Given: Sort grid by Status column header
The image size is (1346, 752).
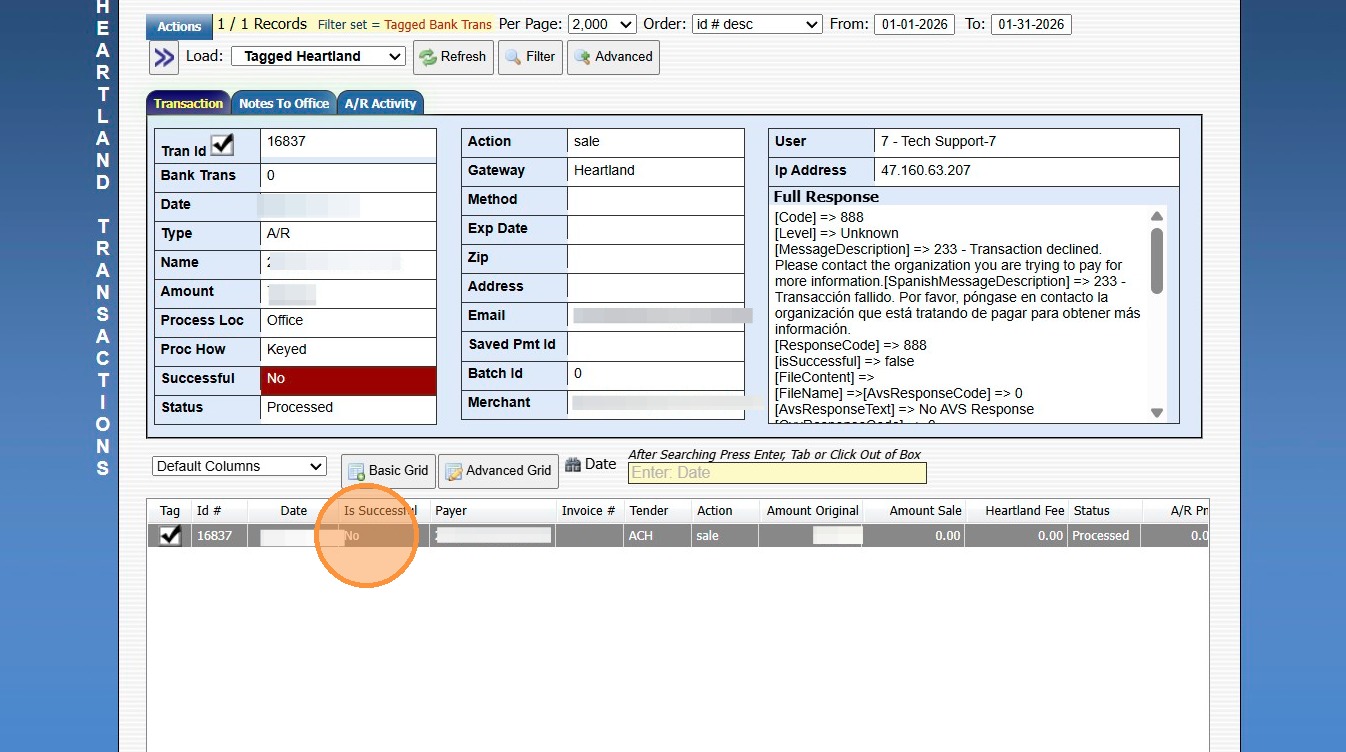Looking at the screenshot, I should pyautogui.click(x=1105, y=510).
